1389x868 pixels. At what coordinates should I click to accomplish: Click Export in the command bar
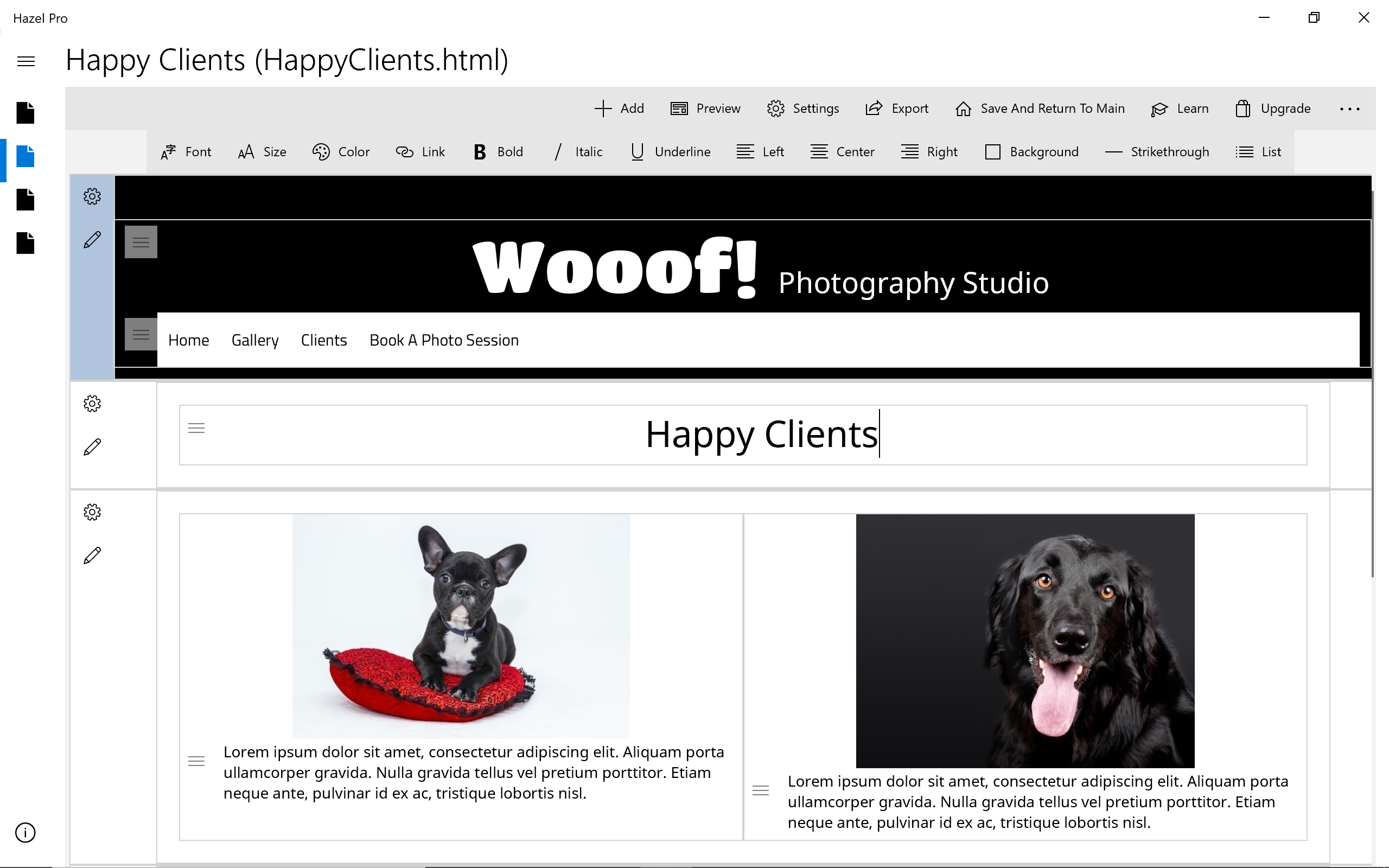(896, 108)
